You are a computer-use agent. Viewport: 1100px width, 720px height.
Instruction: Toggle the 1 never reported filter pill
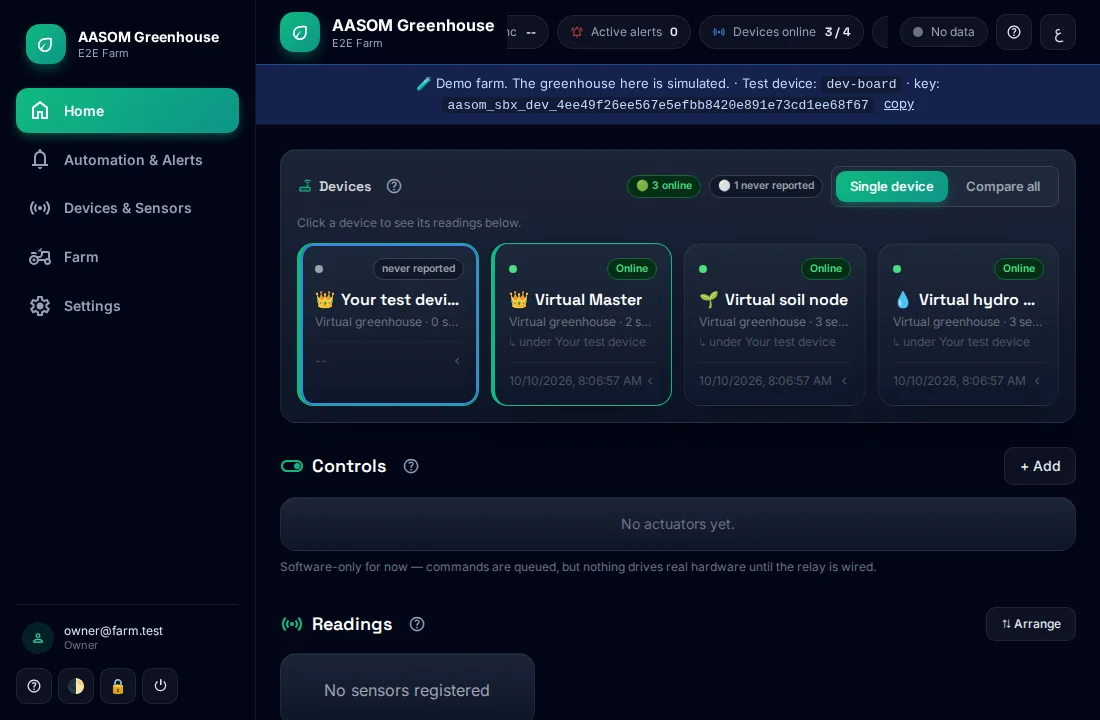766,186
